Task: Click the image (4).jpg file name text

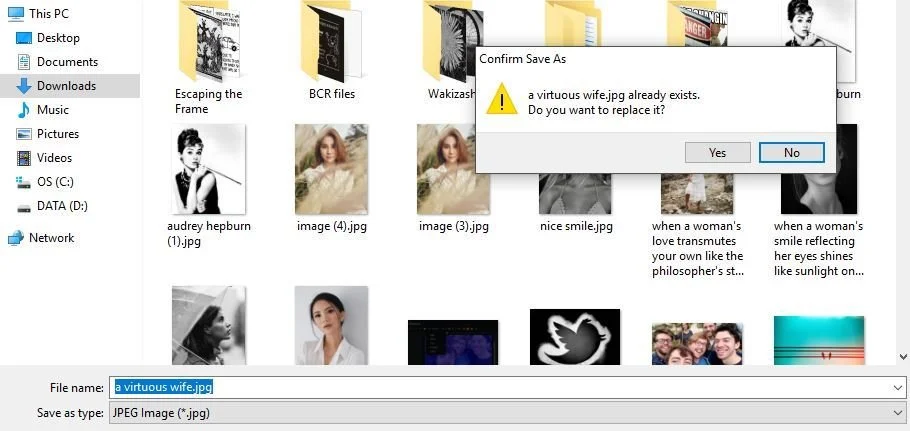Action: pos(331,226)
